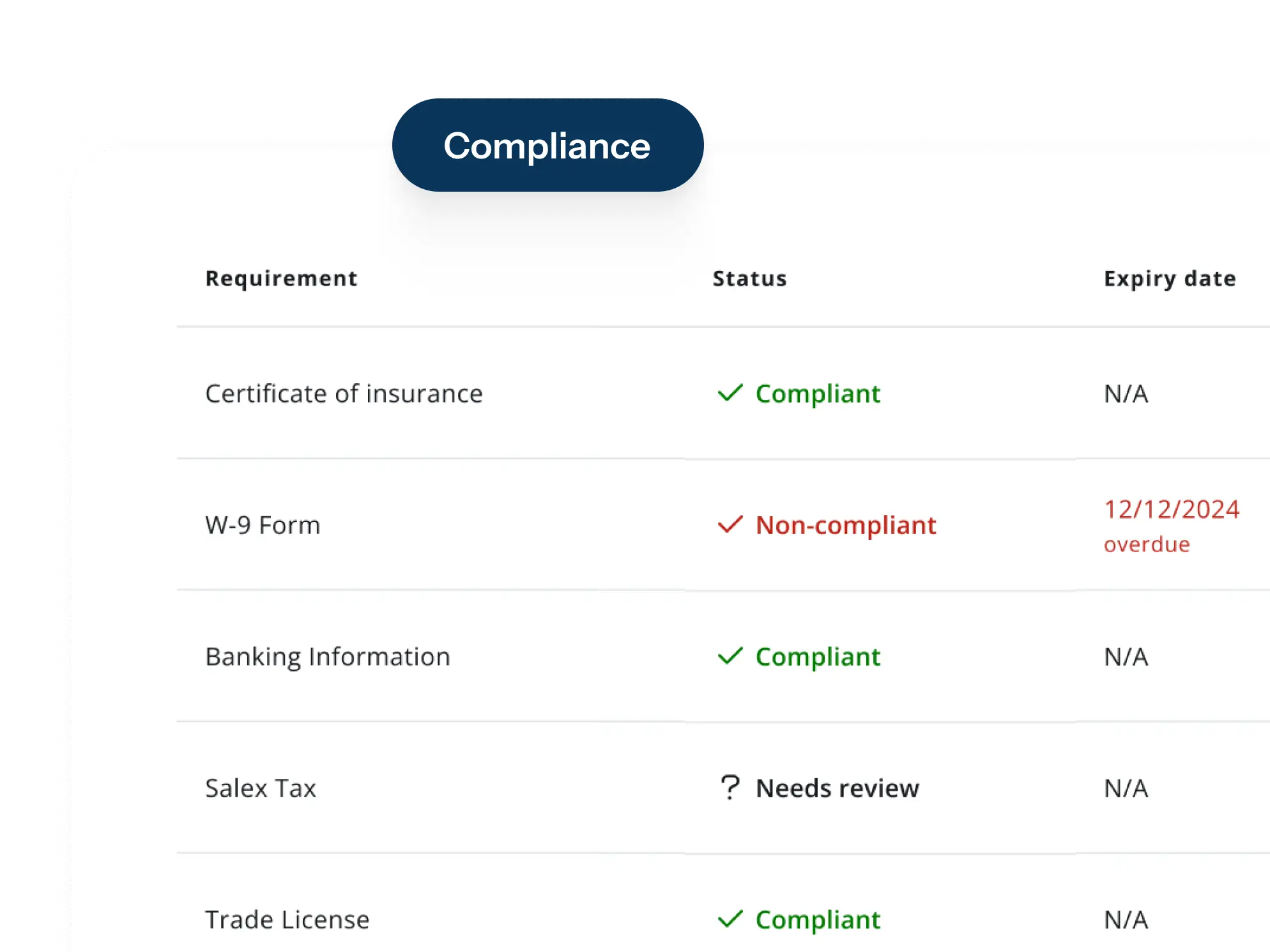Click the Non-compliant status label
The width and height of the screenshot is (1270, 952).
(x=846, y=525)
